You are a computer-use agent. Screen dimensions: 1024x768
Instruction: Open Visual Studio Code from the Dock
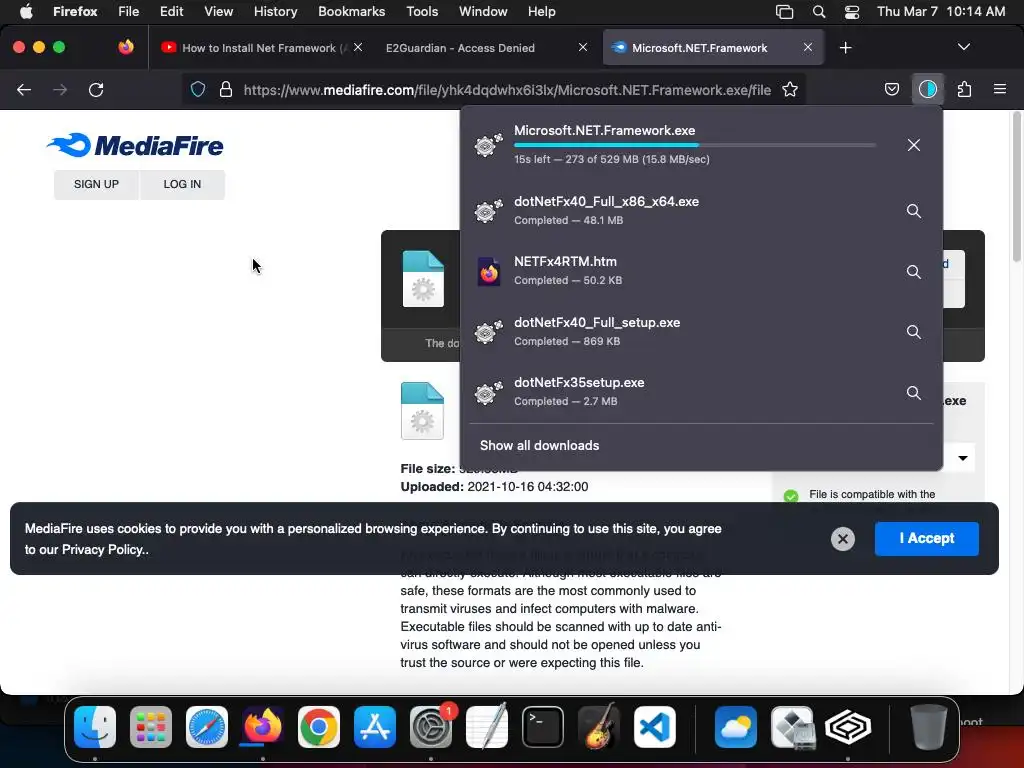pyautogui.click(x=654, y=726)
